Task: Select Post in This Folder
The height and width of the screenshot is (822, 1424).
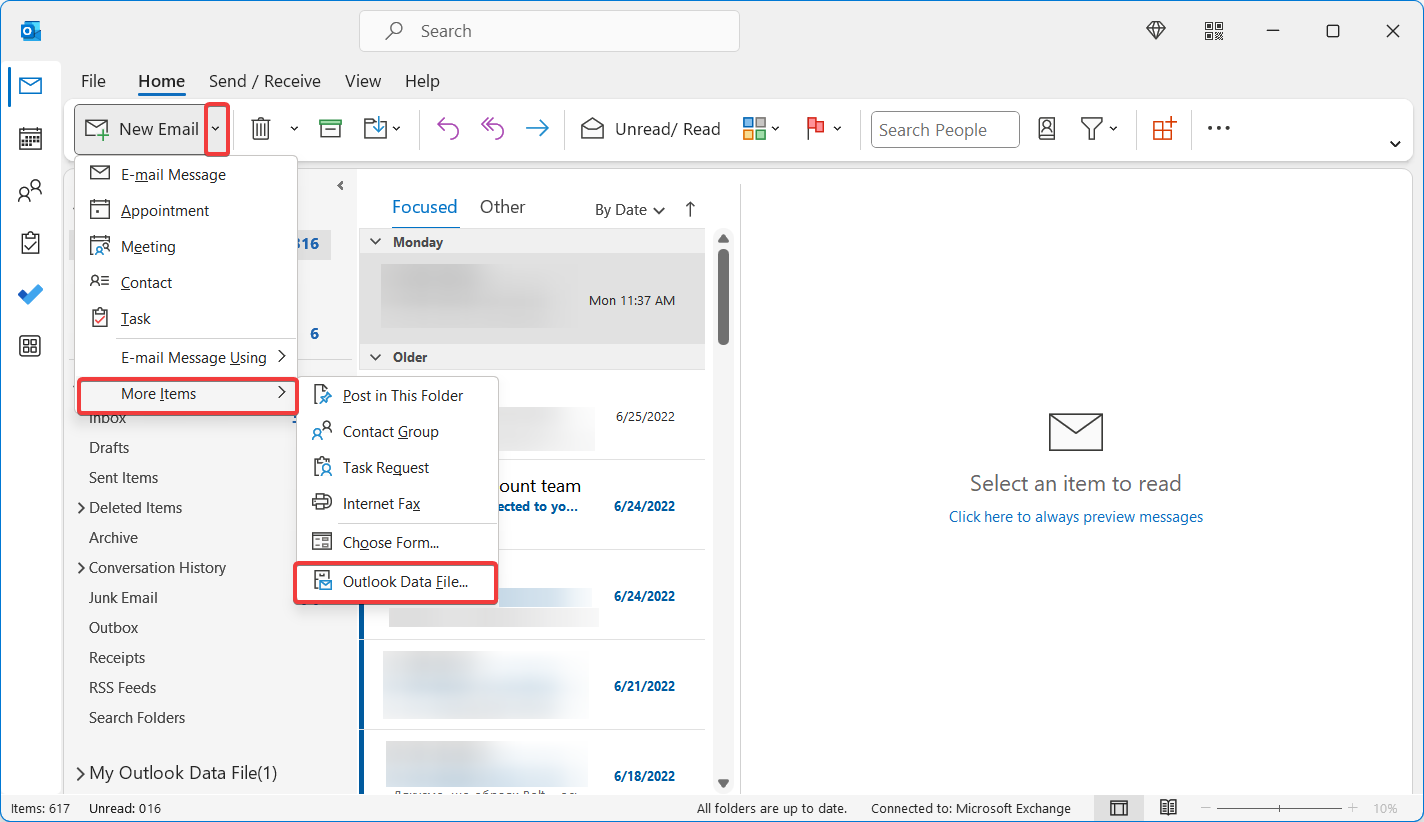Action: (398, 395)
